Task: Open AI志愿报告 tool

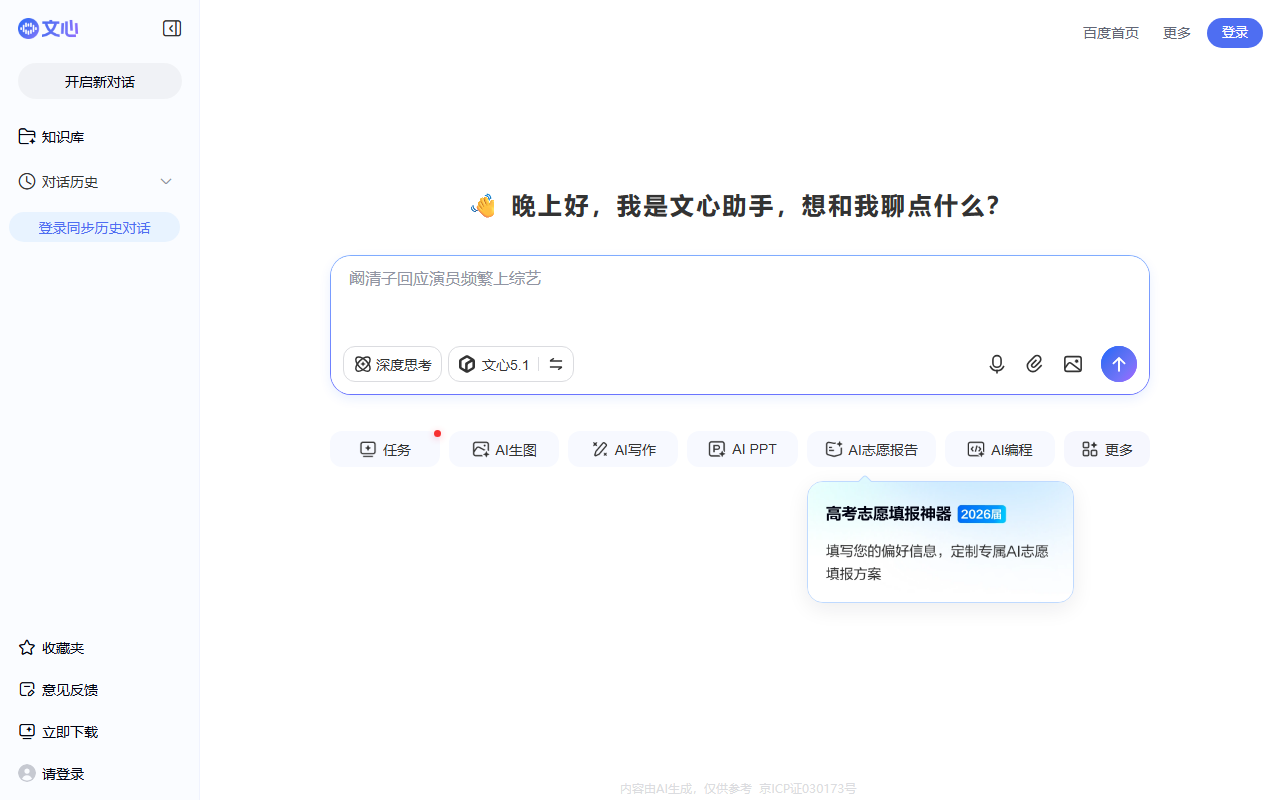Action: click(871, 449)
